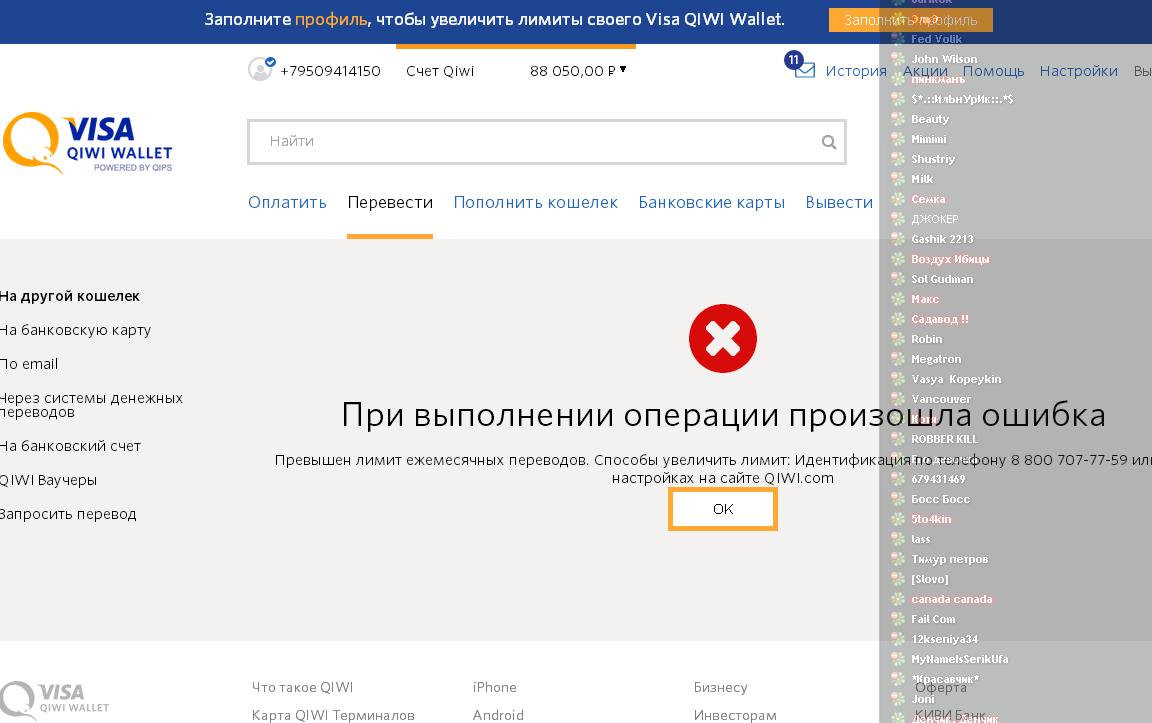
Task: Click the orange профиль link in banner
Action: (331, 20)
